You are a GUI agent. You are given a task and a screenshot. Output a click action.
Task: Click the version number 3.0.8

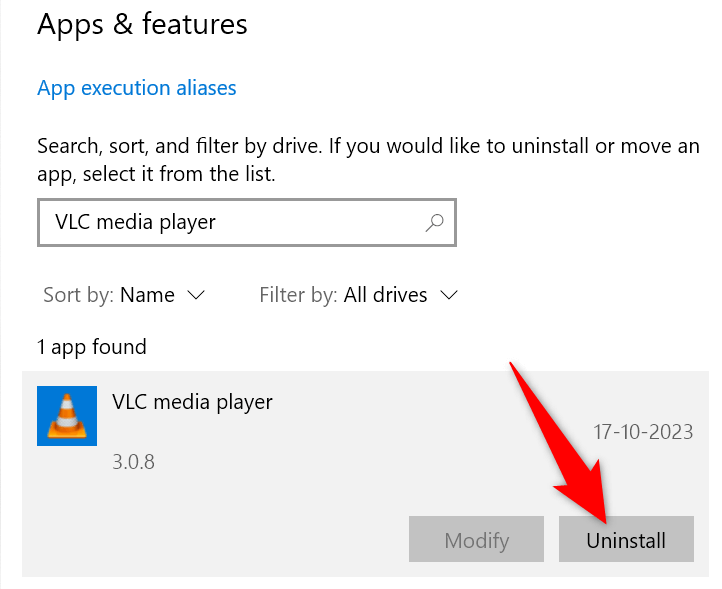click(x=133, y=462)
